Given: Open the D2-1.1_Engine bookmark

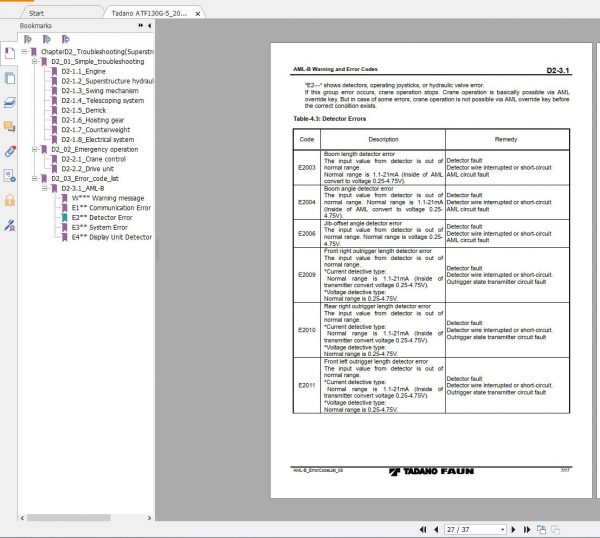Looking at the screenshot, I should coord(83,72).
